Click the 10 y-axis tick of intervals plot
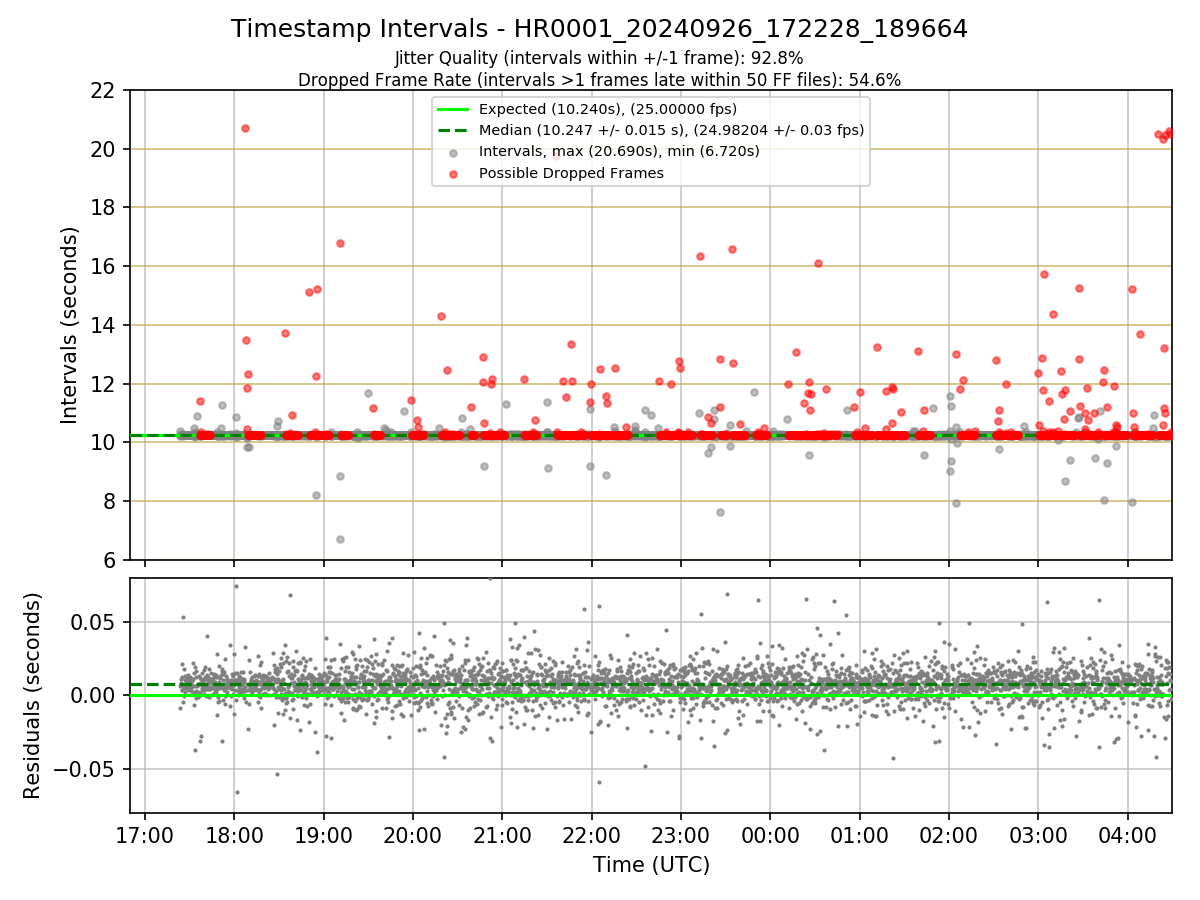This screenshot has height=900, width=1200. tap(104, 442)
